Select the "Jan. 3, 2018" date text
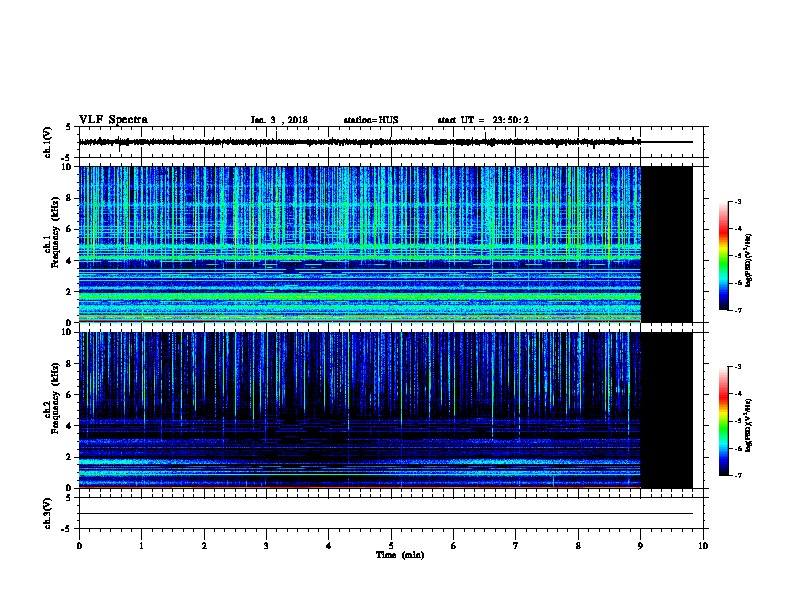 [279, 120]
